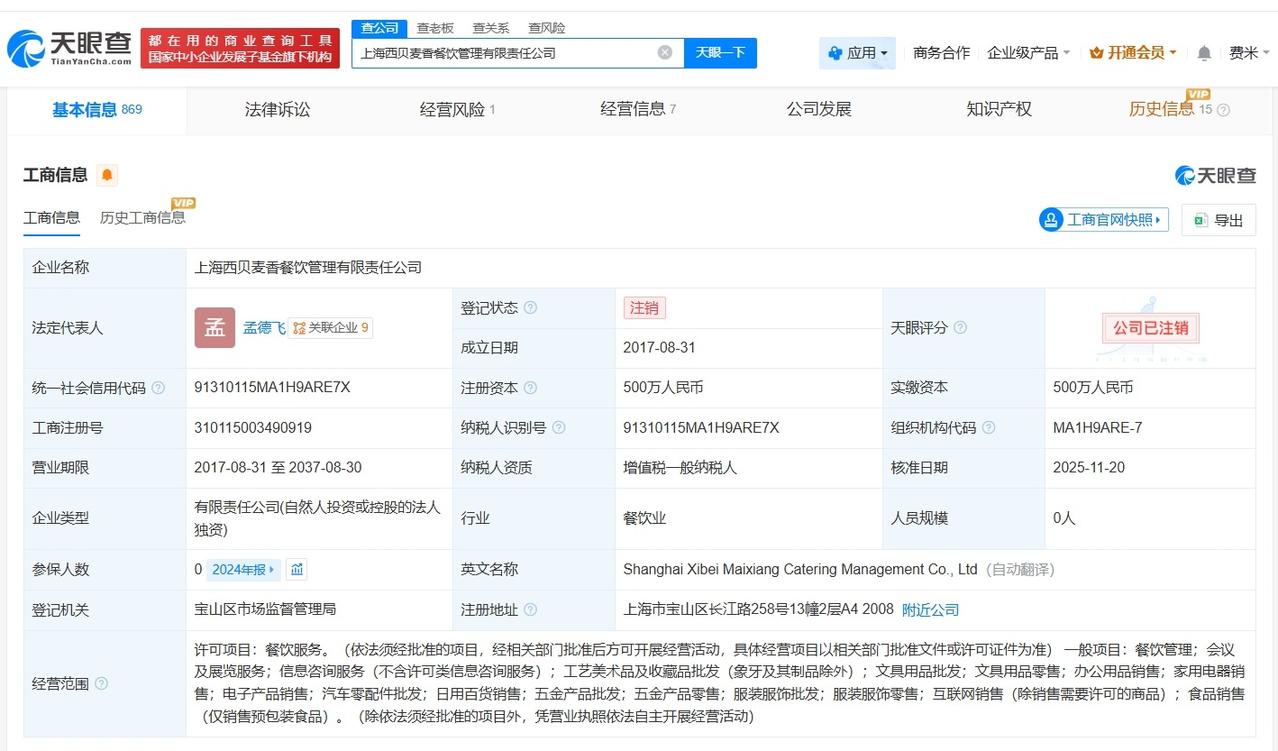Click help icon next to 纳税人识别号
This screenshot has width=1278, height=751.
(558, 428)
